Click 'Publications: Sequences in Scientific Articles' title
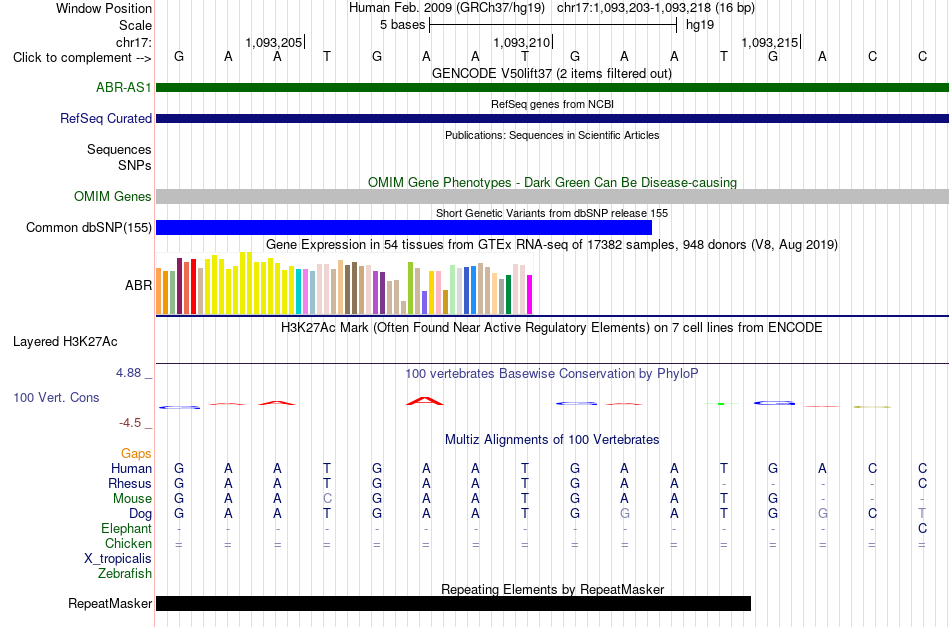 pos(552,135)
